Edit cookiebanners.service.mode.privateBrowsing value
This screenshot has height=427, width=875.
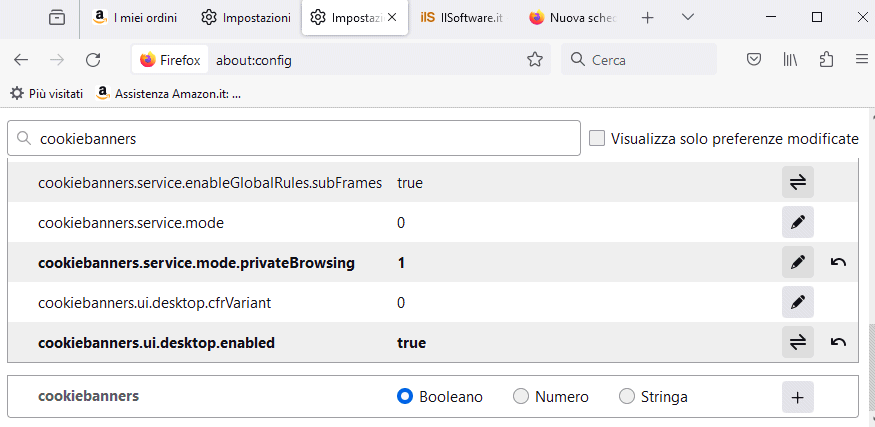[797, 262]
